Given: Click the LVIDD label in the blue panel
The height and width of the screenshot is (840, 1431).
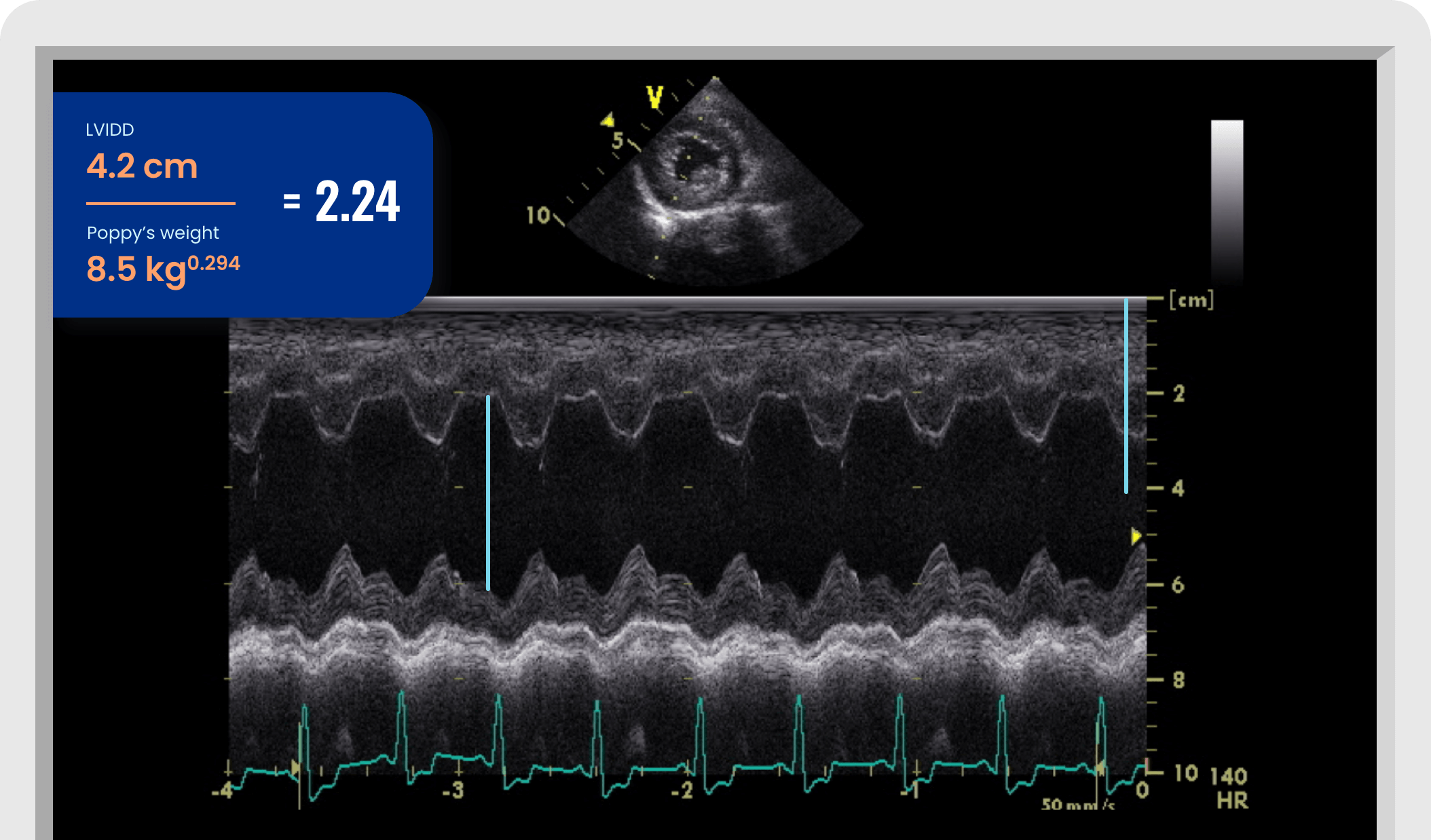Looking at the screenshot, I should click(x=109, y=130).
